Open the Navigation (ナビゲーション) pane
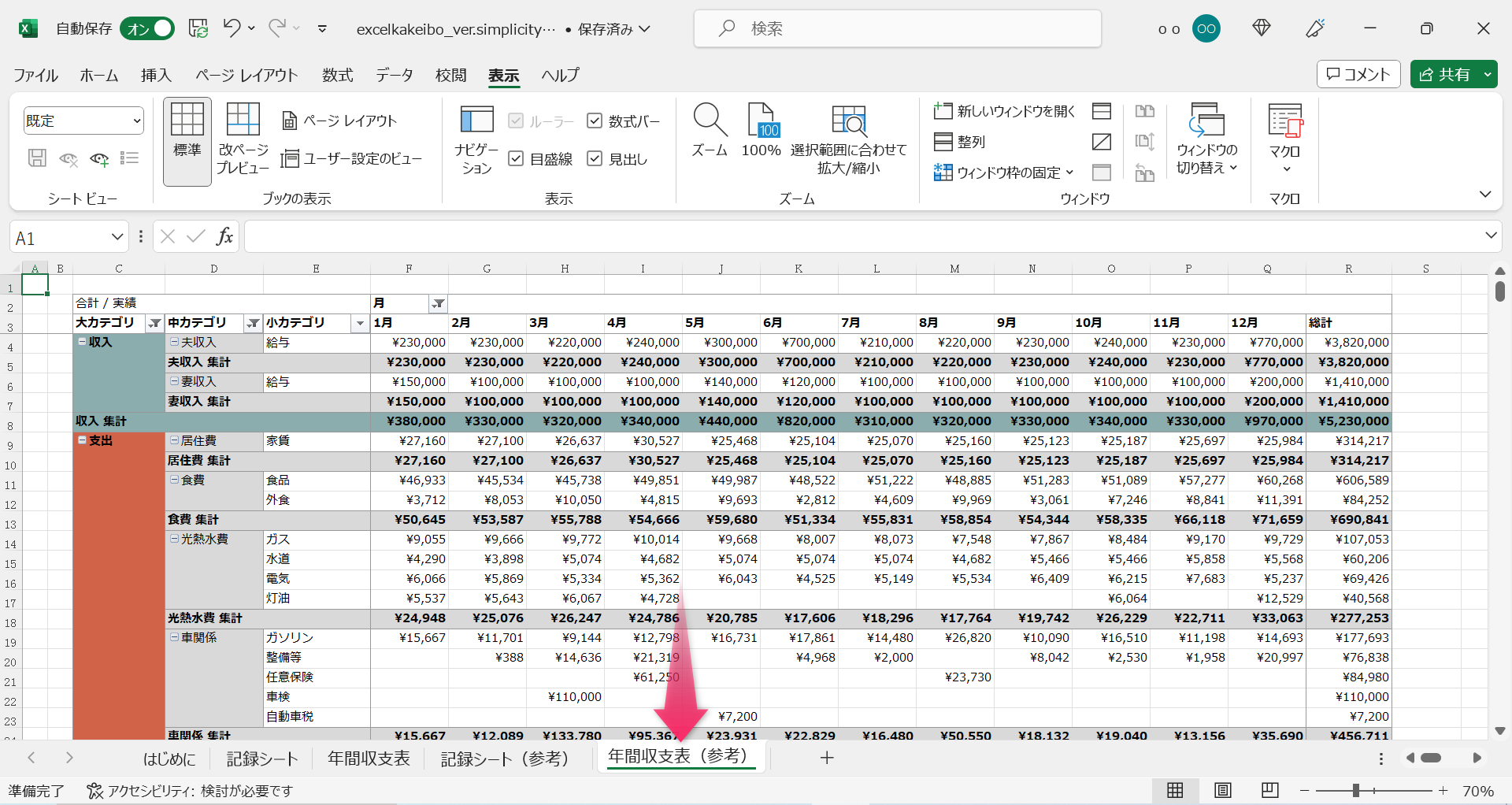This screenshot has width=1512, height=805. click(476, 141)
